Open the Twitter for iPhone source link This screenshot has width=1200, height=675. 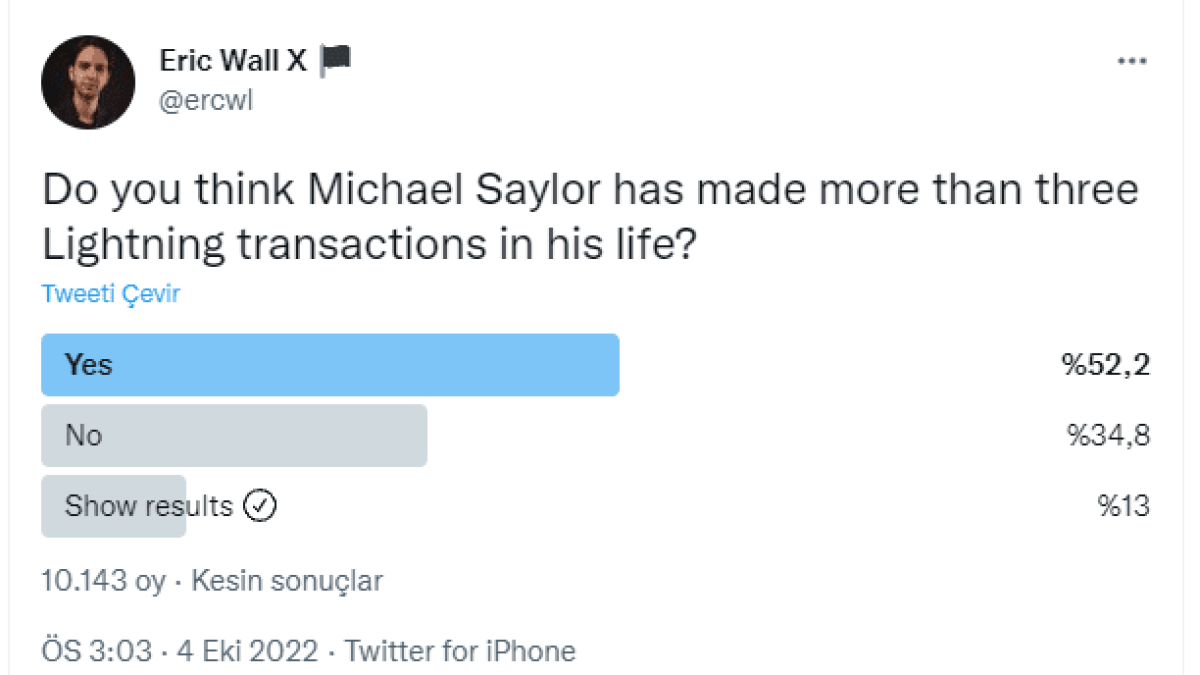click(x=460, y=652)
